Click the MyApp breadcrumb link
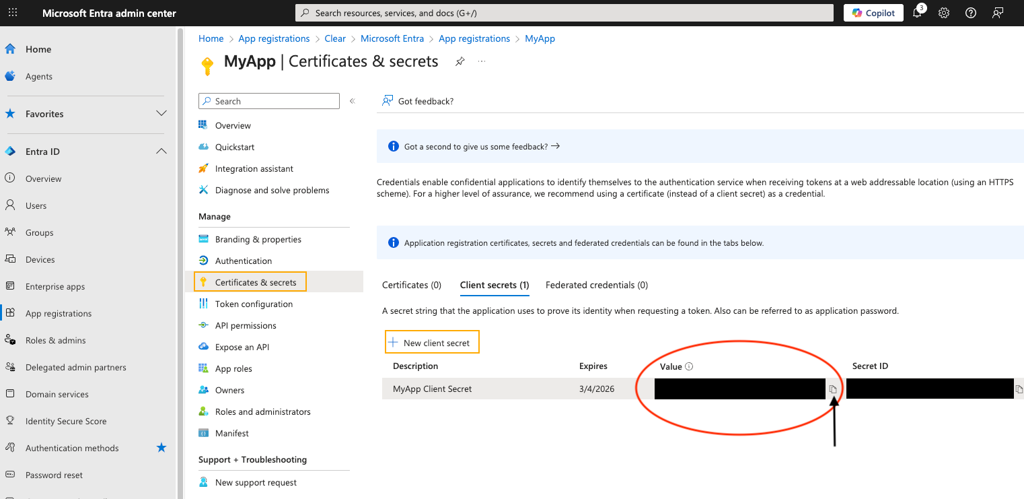1024x499 pixels. 540,39
